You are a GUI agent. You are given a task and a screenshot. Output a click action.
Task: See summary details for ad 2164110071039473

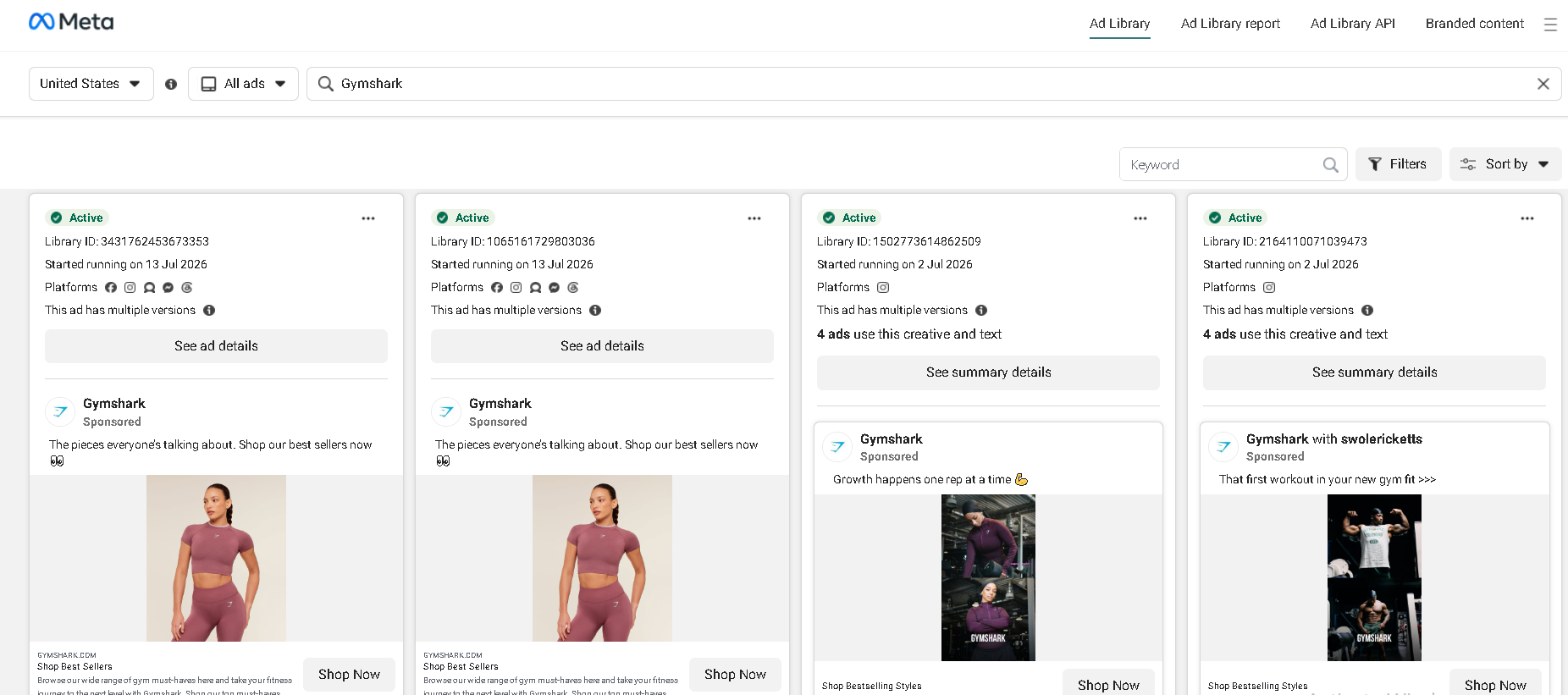[1374, 372]
